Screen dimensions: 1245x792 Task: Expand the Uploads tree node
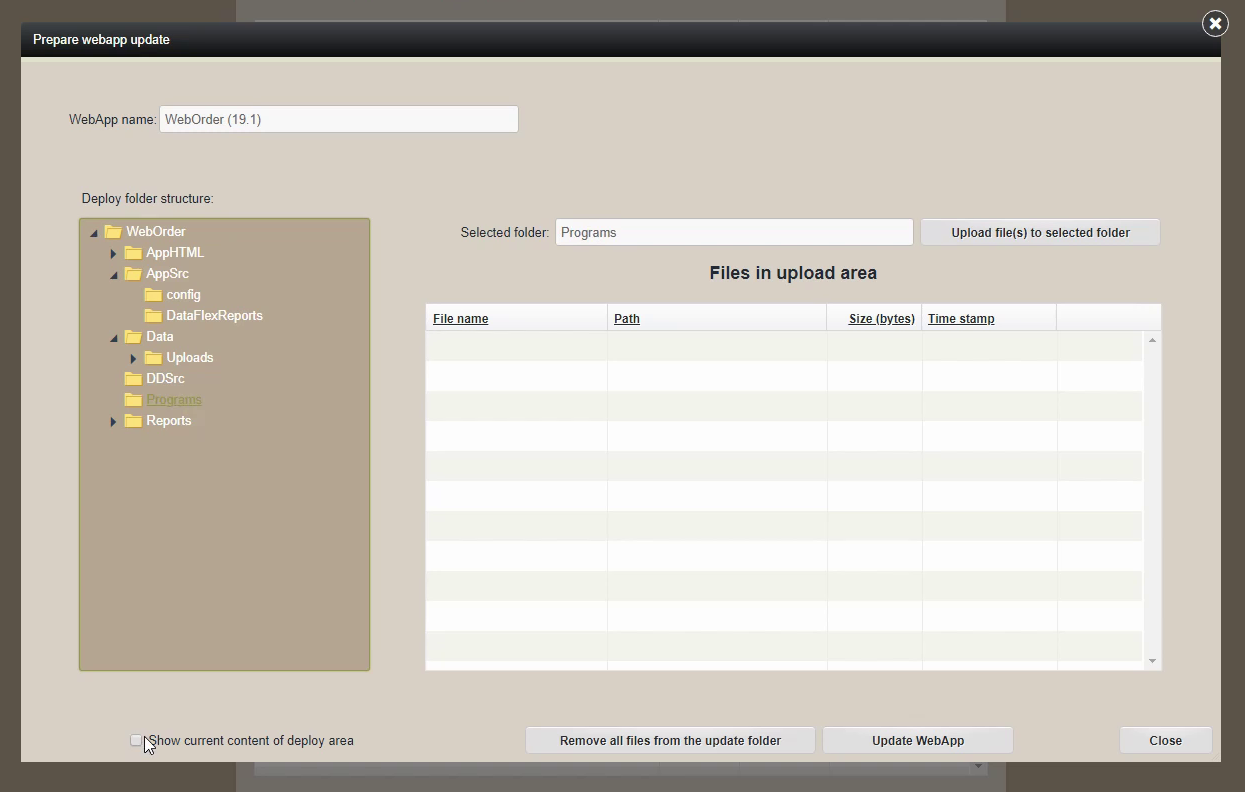[134, 359]
